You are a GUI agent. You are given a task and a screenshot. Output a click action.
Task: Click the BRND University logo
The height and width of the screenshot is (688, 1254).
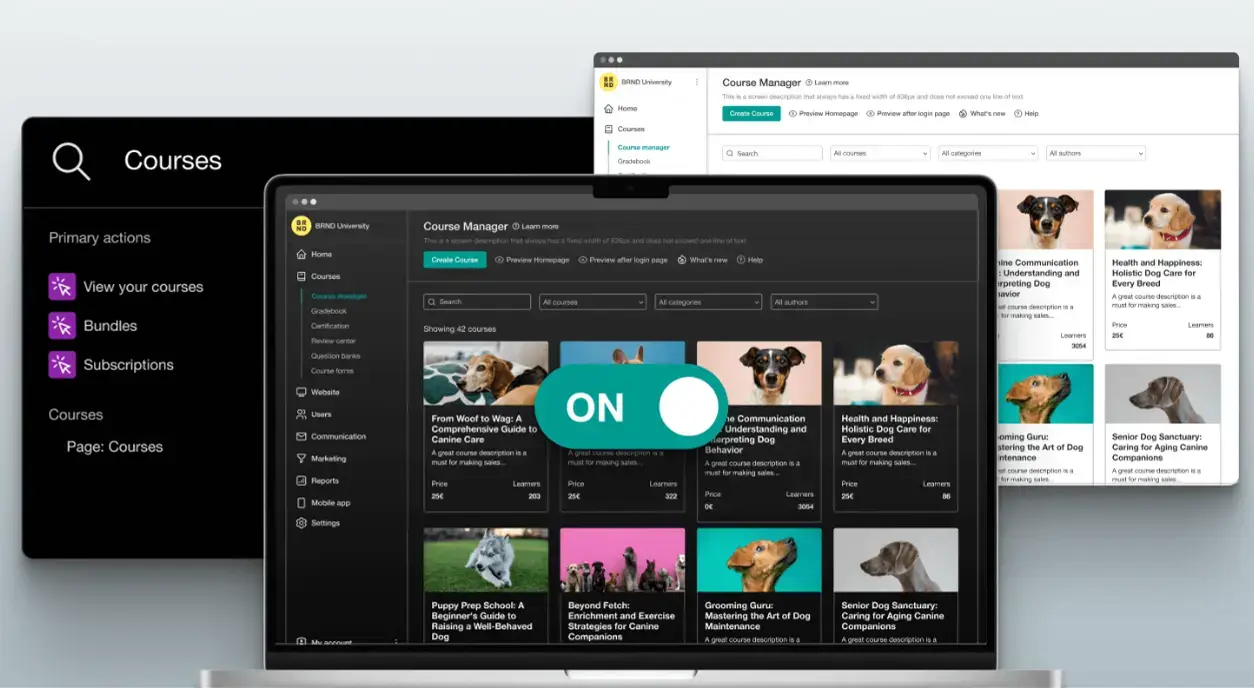tap(302, 225)
